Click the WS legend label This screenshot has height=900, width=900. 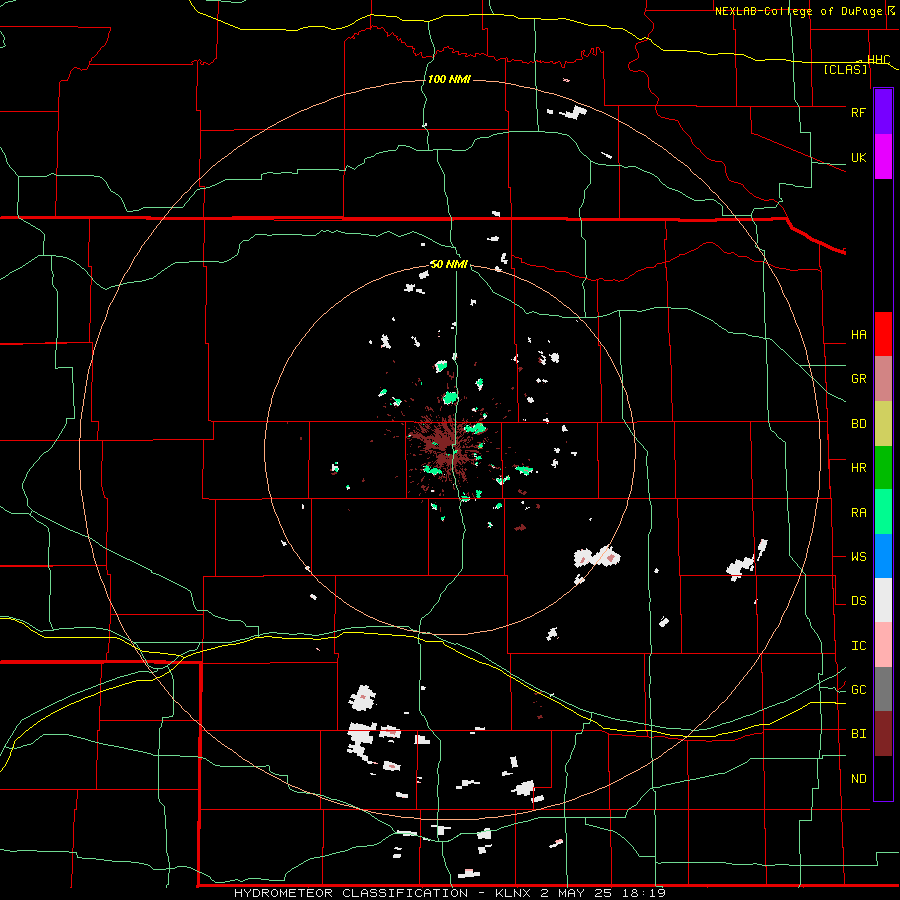click(x=858, y=557)
